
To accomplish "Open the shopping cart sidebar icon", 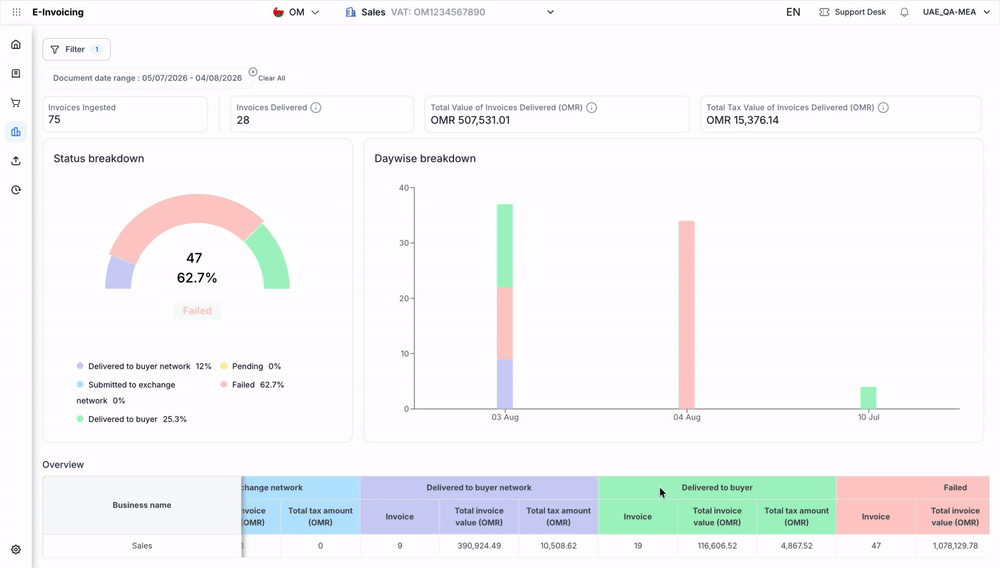I will pos(16,103).
